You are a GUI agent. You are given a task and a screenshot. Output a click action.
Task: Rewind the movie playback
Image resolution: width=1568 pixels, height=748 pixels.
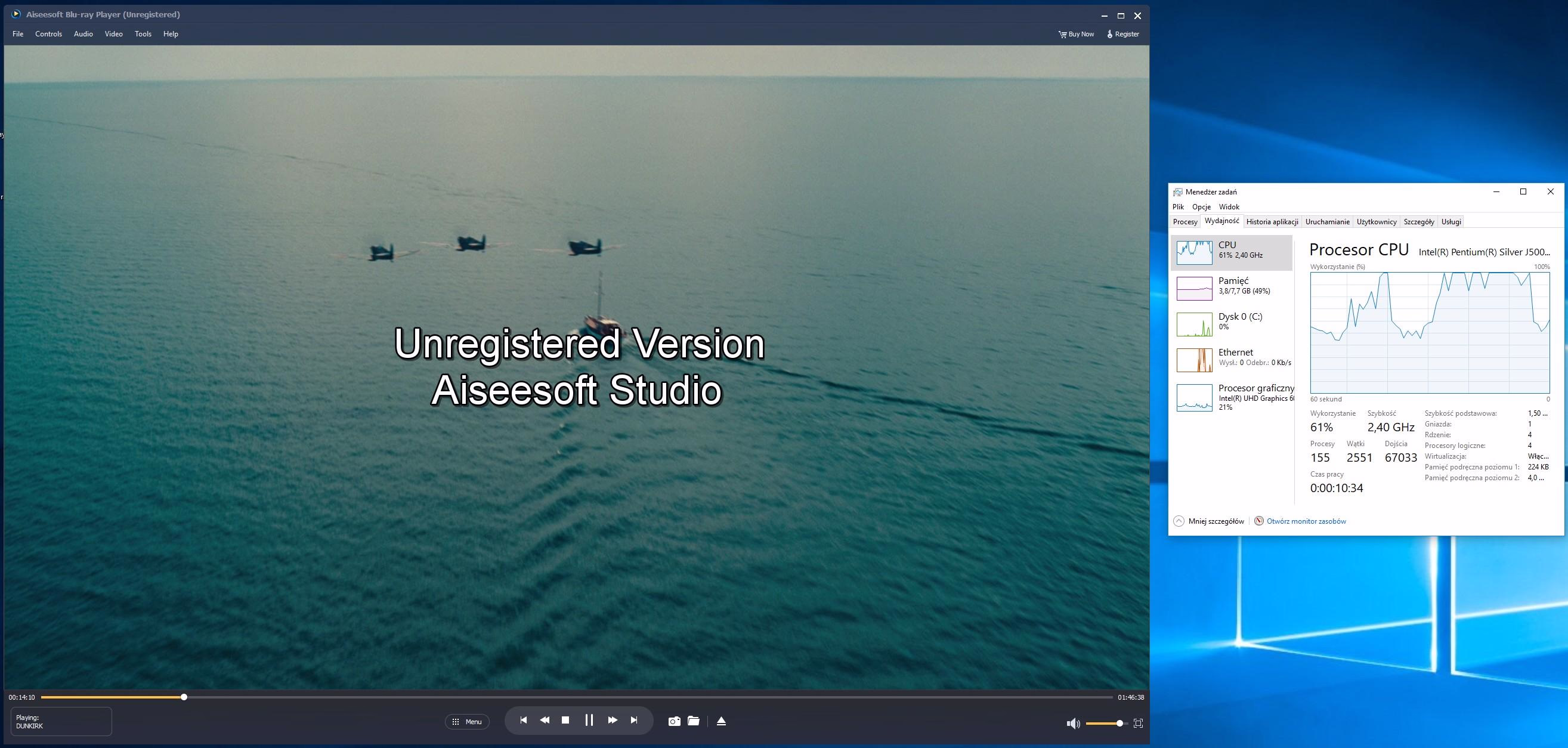click(x=544, y=720)
